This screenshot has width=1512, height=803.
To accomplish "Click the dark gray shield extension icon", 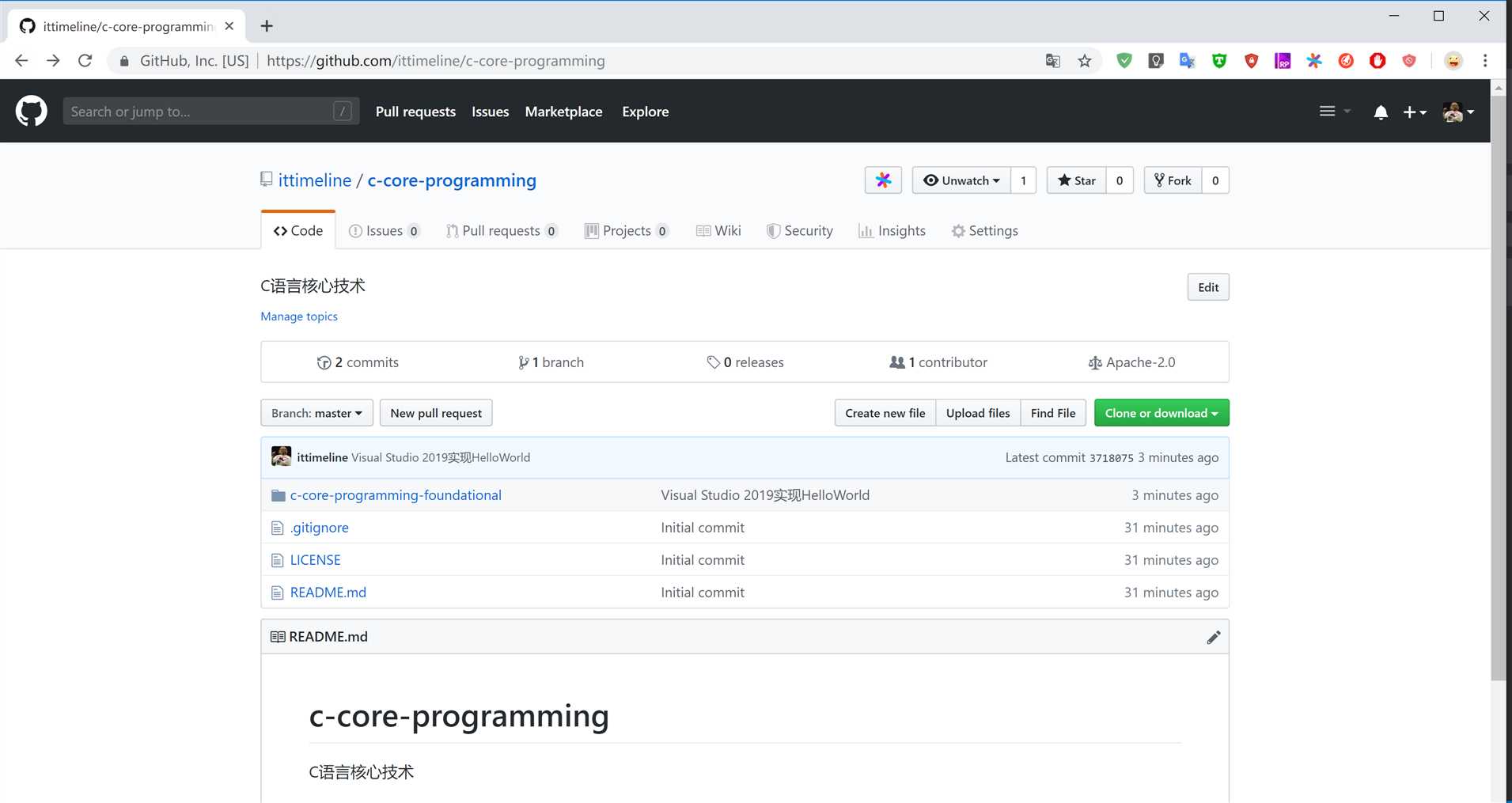I will point(1156,61).
